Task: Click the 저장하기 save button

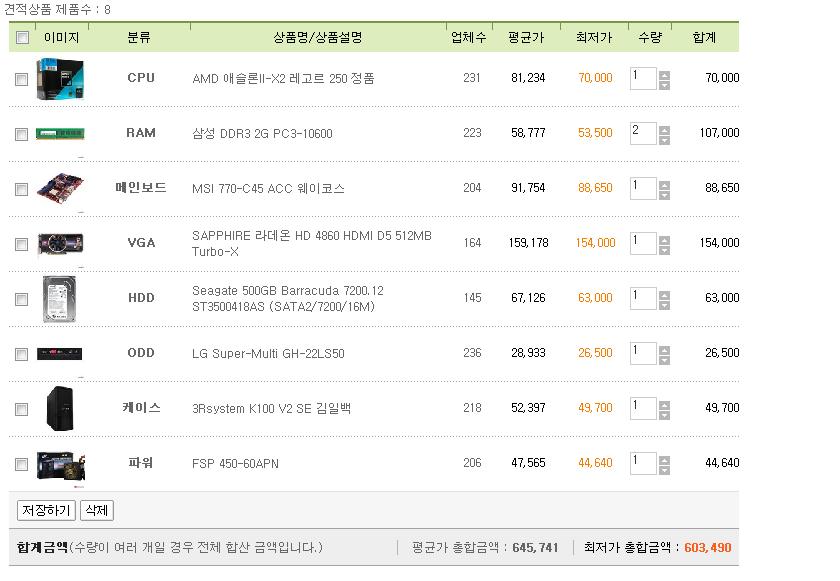Action: [x=46, y=510]
